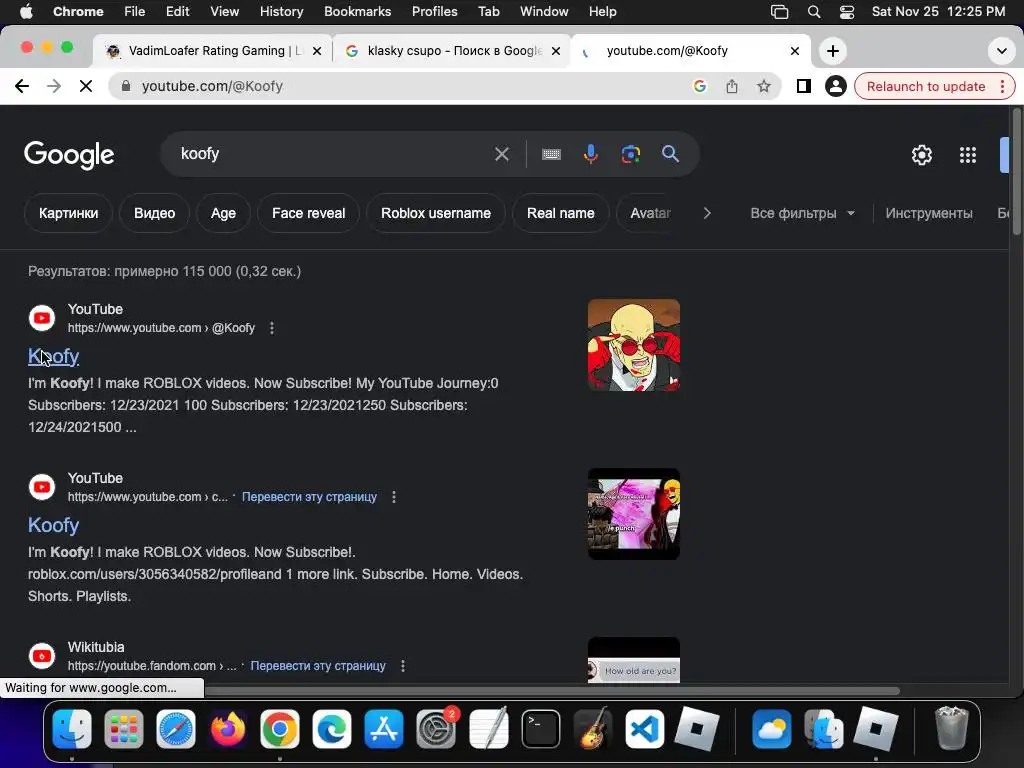Search by image with Google Lens
Image resolution: width=1024 pixels, height=768 pixels.
[x=630, y=154]
